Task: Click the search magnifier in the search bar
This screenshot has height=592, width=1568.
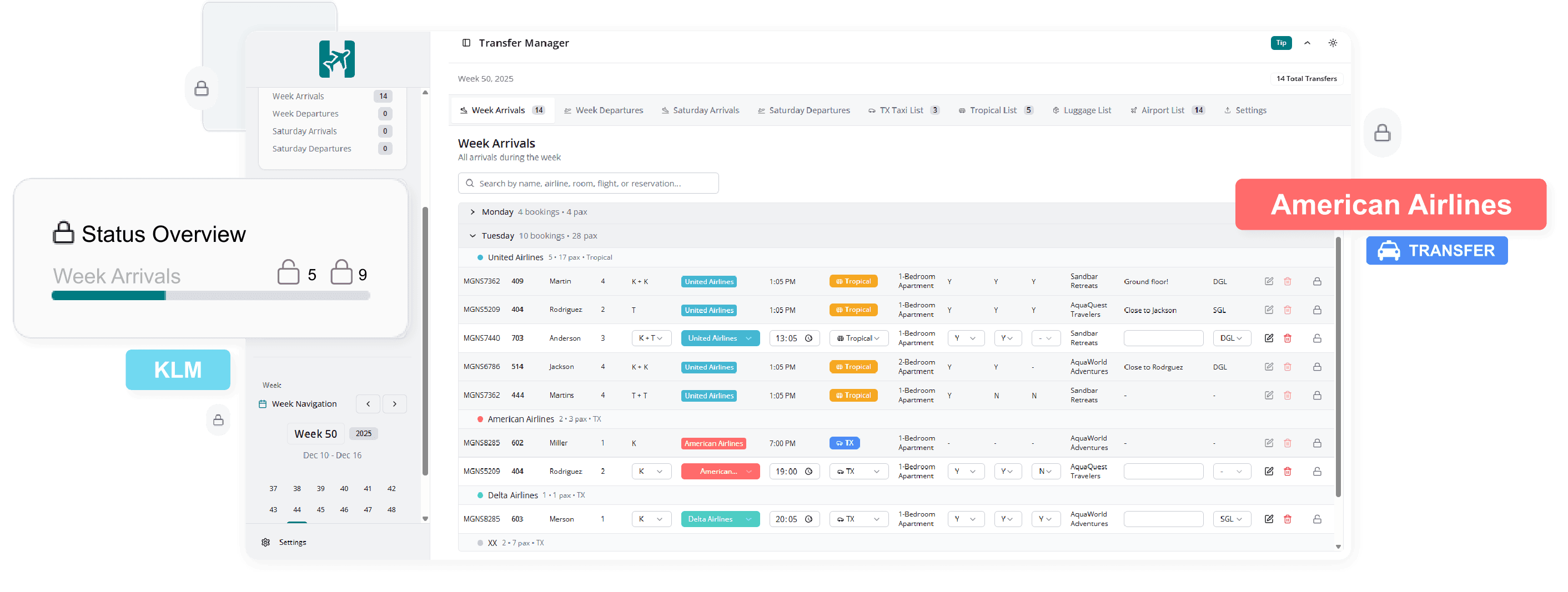Action: [x=469, y=183]
